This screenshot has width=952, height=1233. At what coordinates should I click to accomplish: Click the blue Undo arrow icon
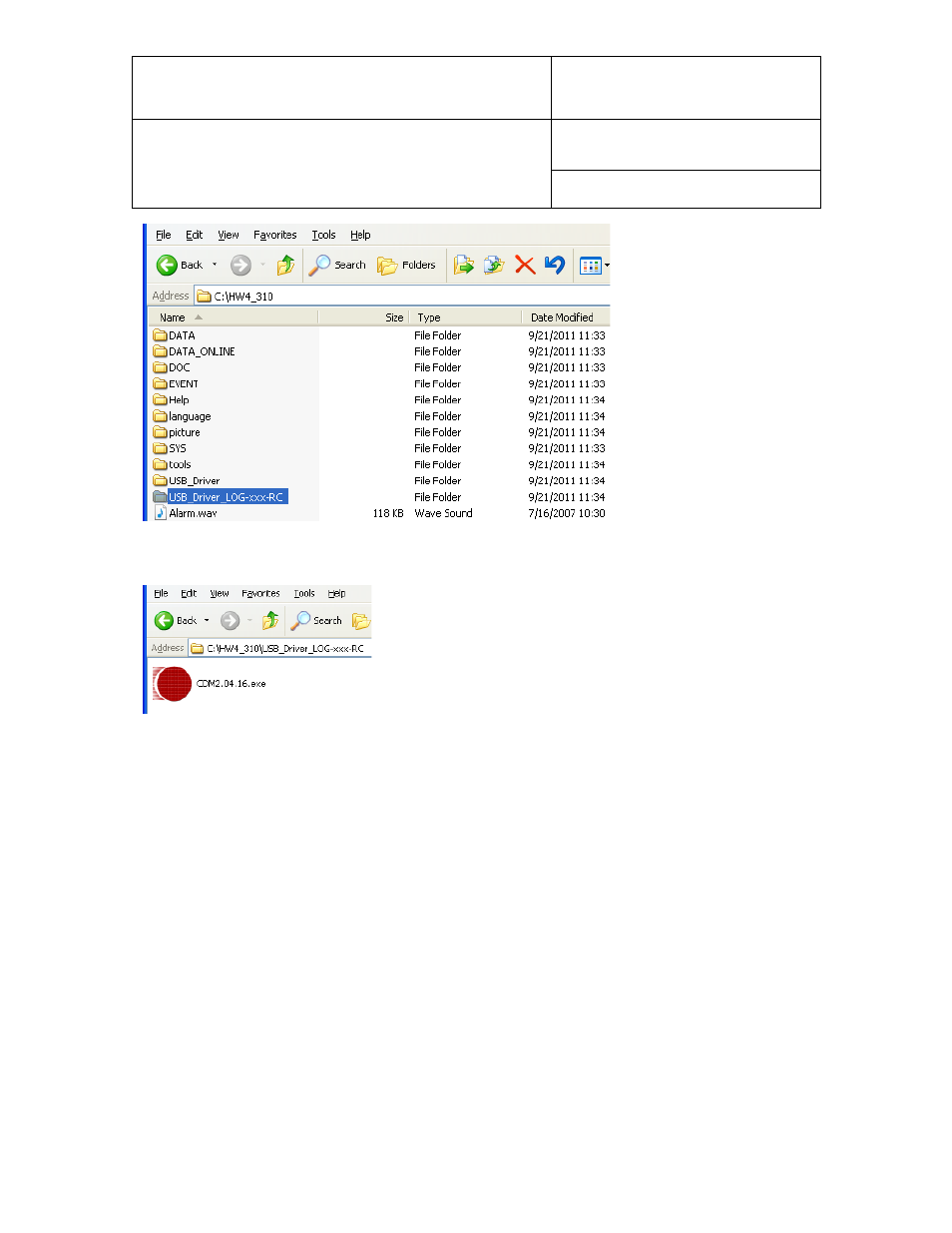[555, 266]
